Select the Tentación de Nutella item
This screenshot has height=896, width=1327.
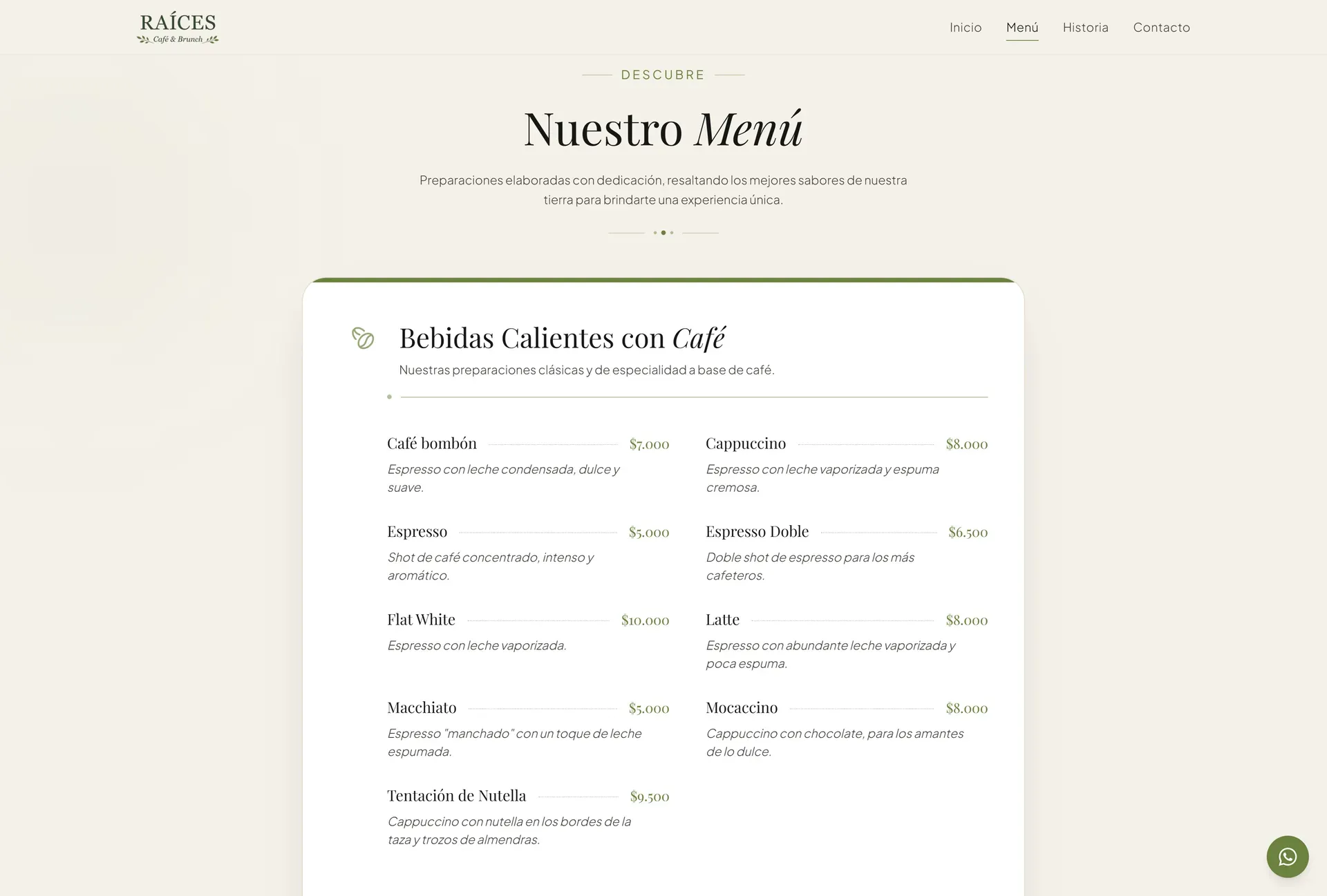pyautogui.click(x=457, y=796)
